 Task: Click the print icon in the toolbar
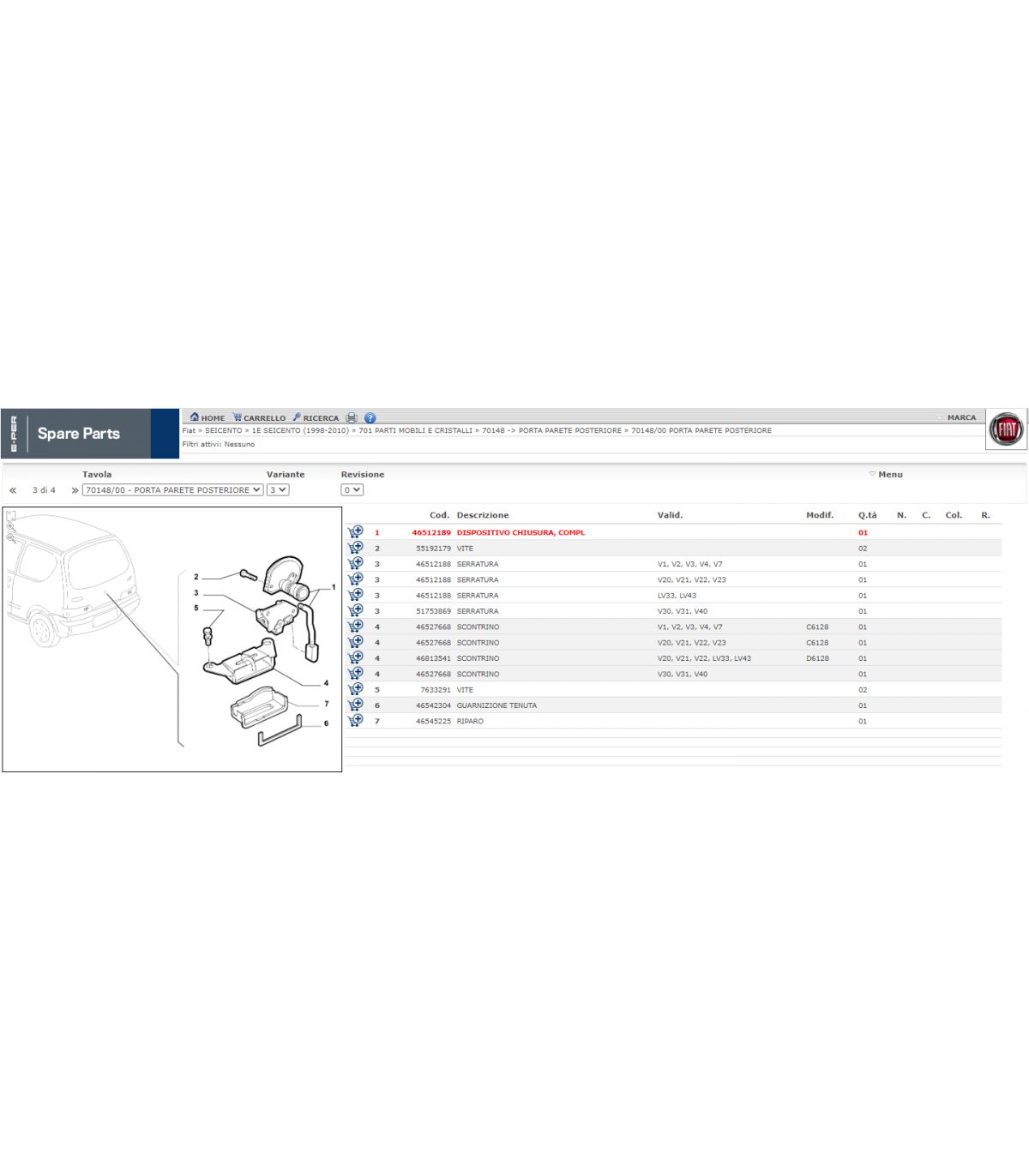[352, 418]
